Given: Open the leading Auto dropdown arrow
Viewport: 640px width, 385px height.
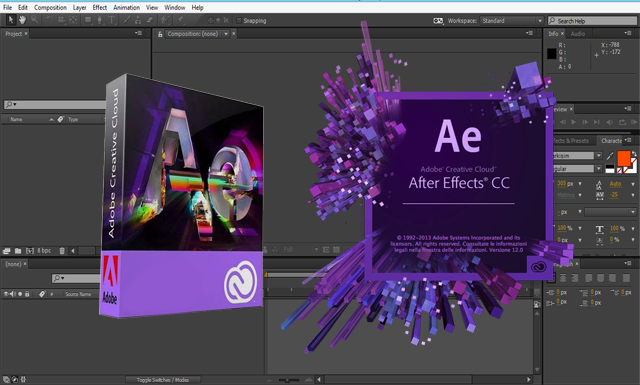Looking at the screenshot, I should pos(633,184).
